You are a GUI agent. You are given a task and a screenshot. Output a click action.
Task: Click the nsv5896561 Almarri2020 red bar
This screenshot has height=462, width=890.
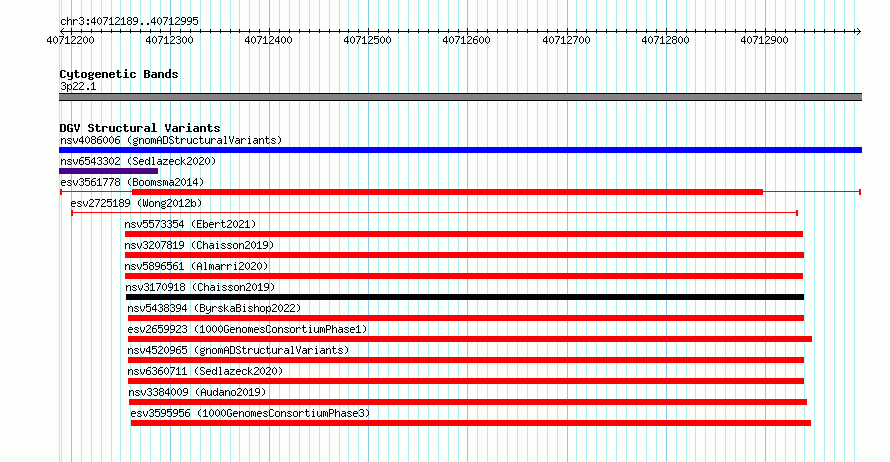pyautogui.click(x=464, y=276)
